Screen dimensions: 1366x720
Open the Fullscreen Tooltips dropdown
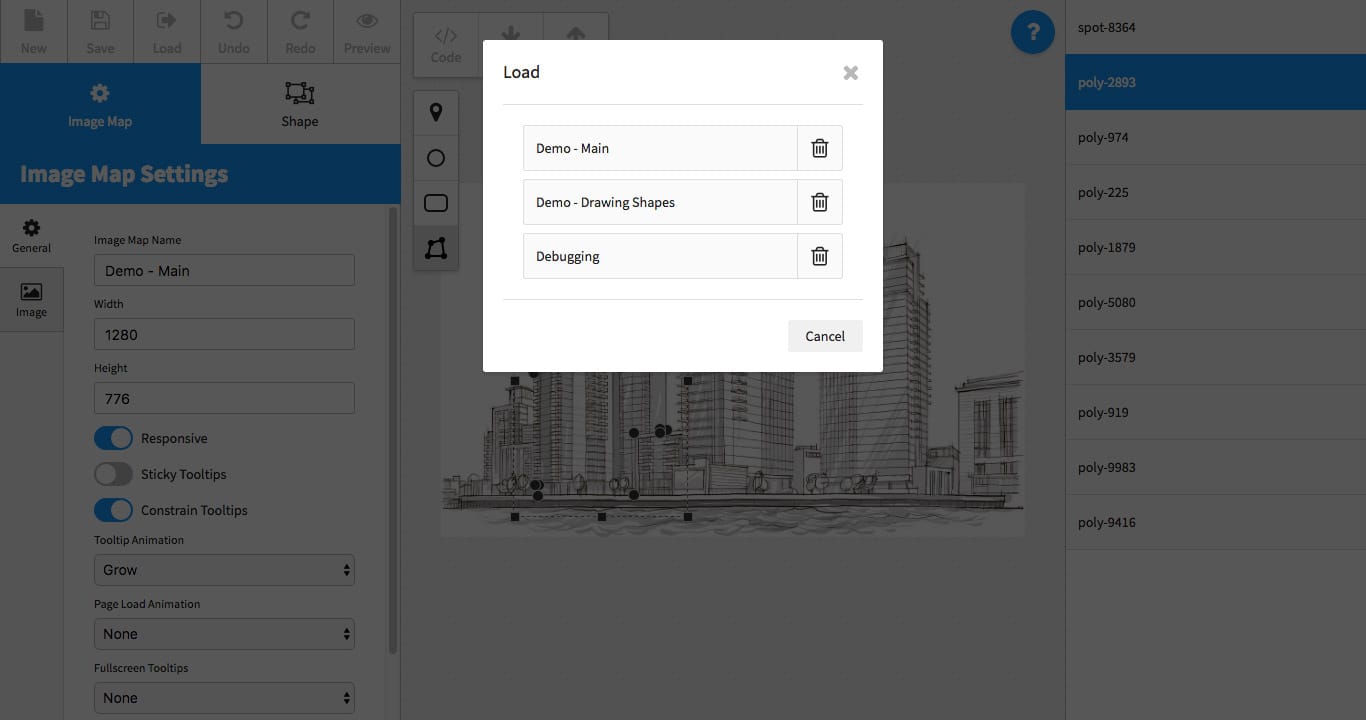[x=224, y=698]
